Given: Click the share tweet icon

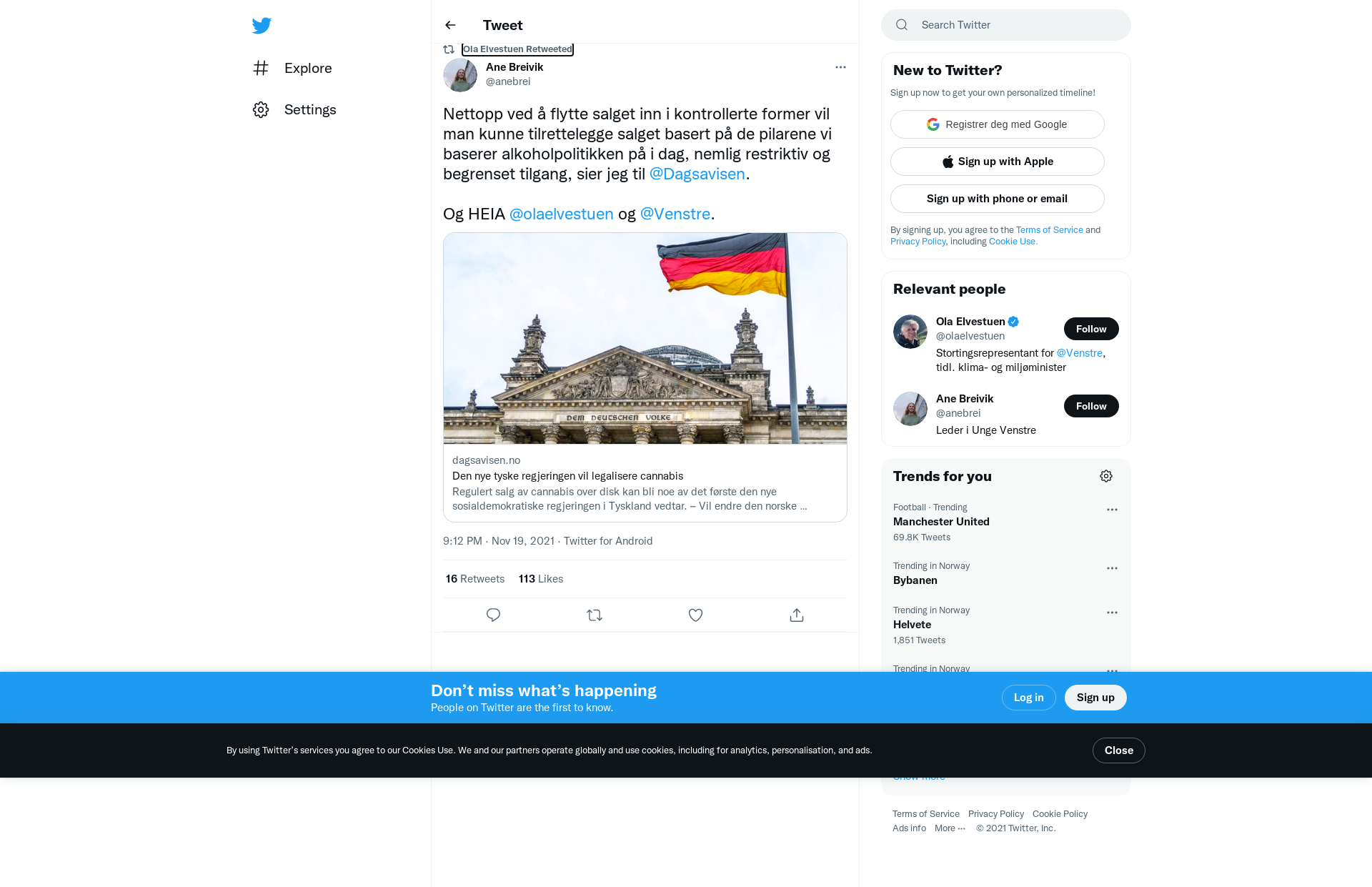Looking at the screenshot, I should tap(797, 615).
